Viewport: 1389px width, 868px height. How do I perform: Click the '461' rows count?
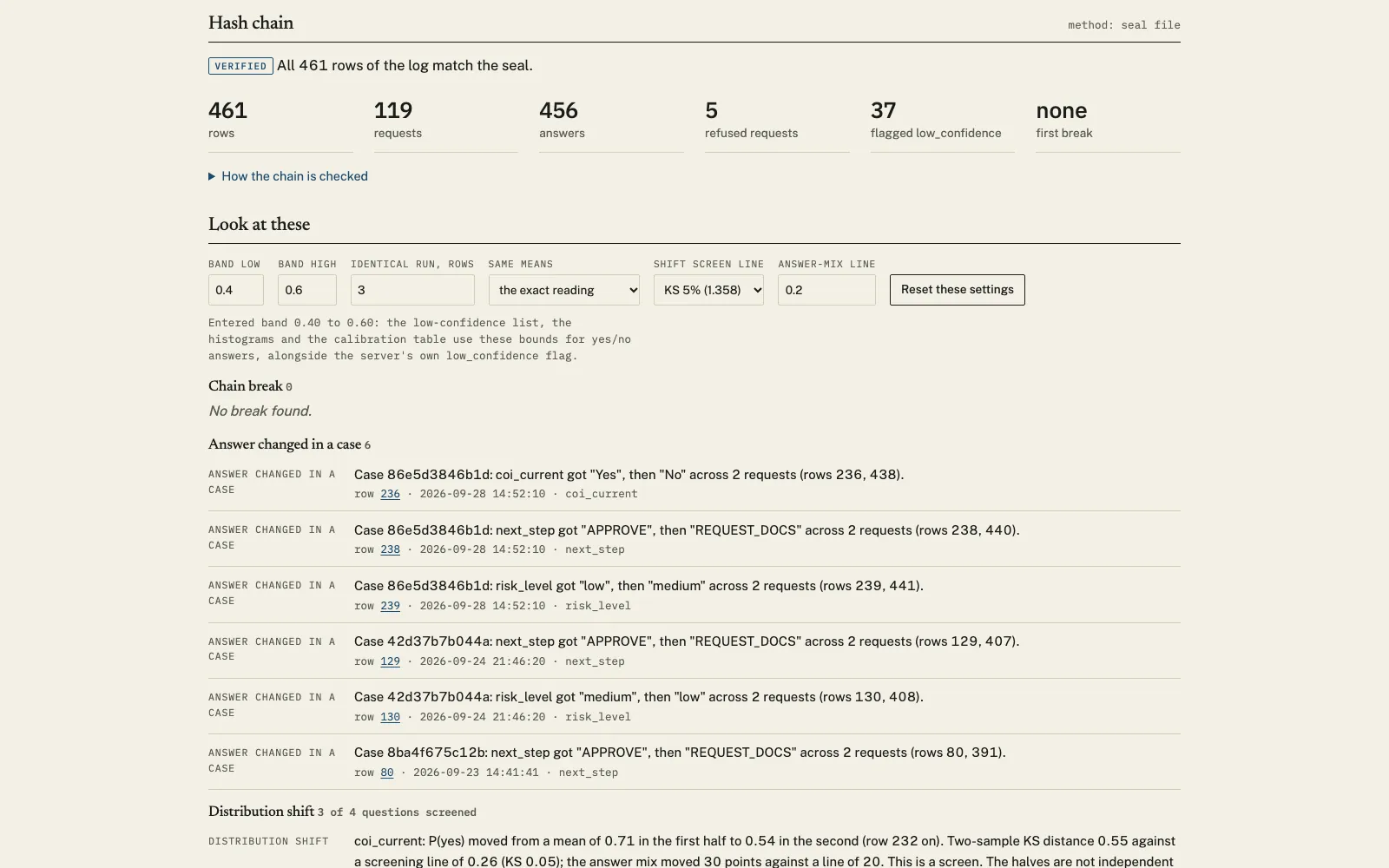point(227,110)
